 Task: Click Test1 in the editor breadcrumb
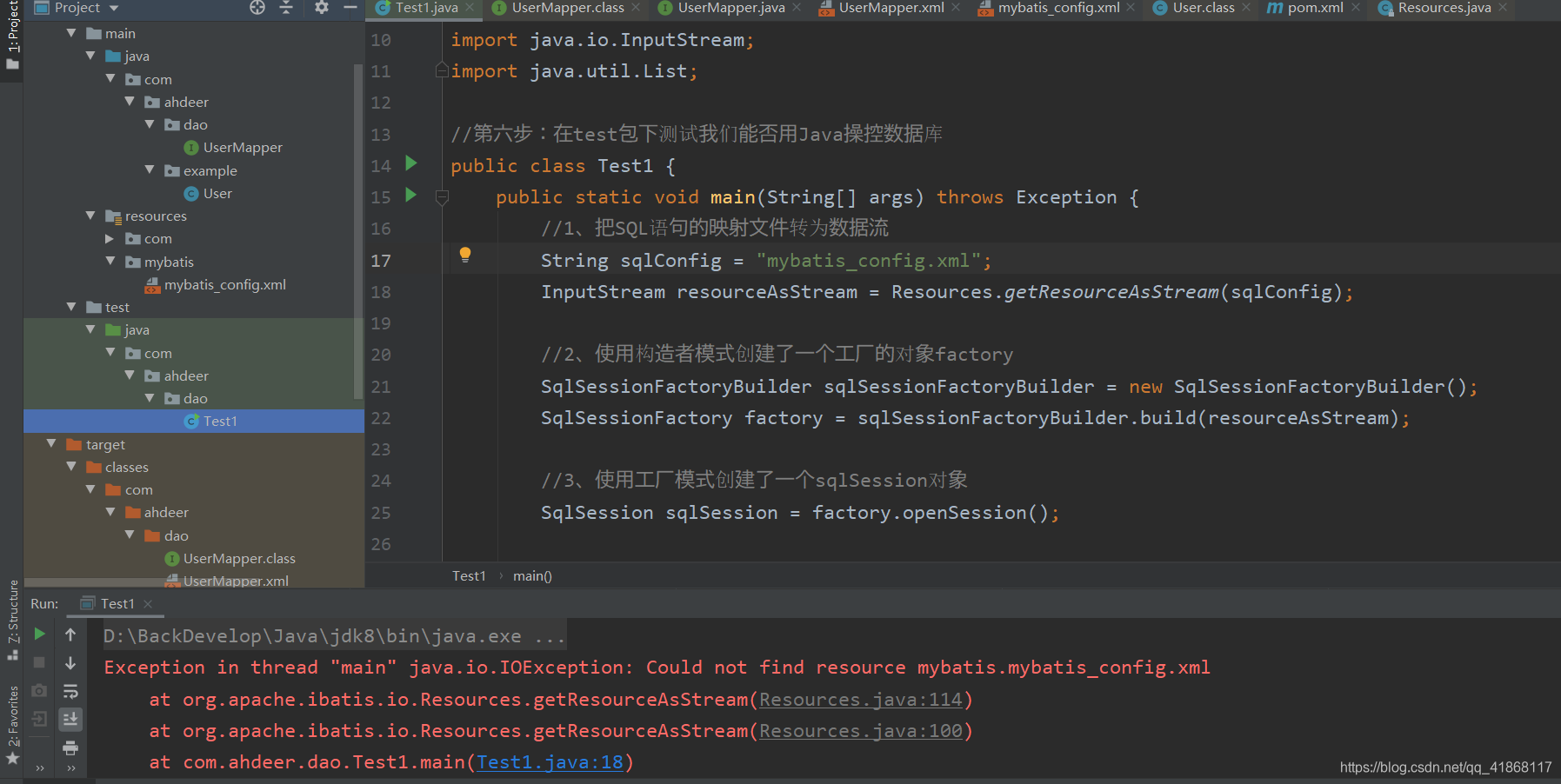point(469,575)
